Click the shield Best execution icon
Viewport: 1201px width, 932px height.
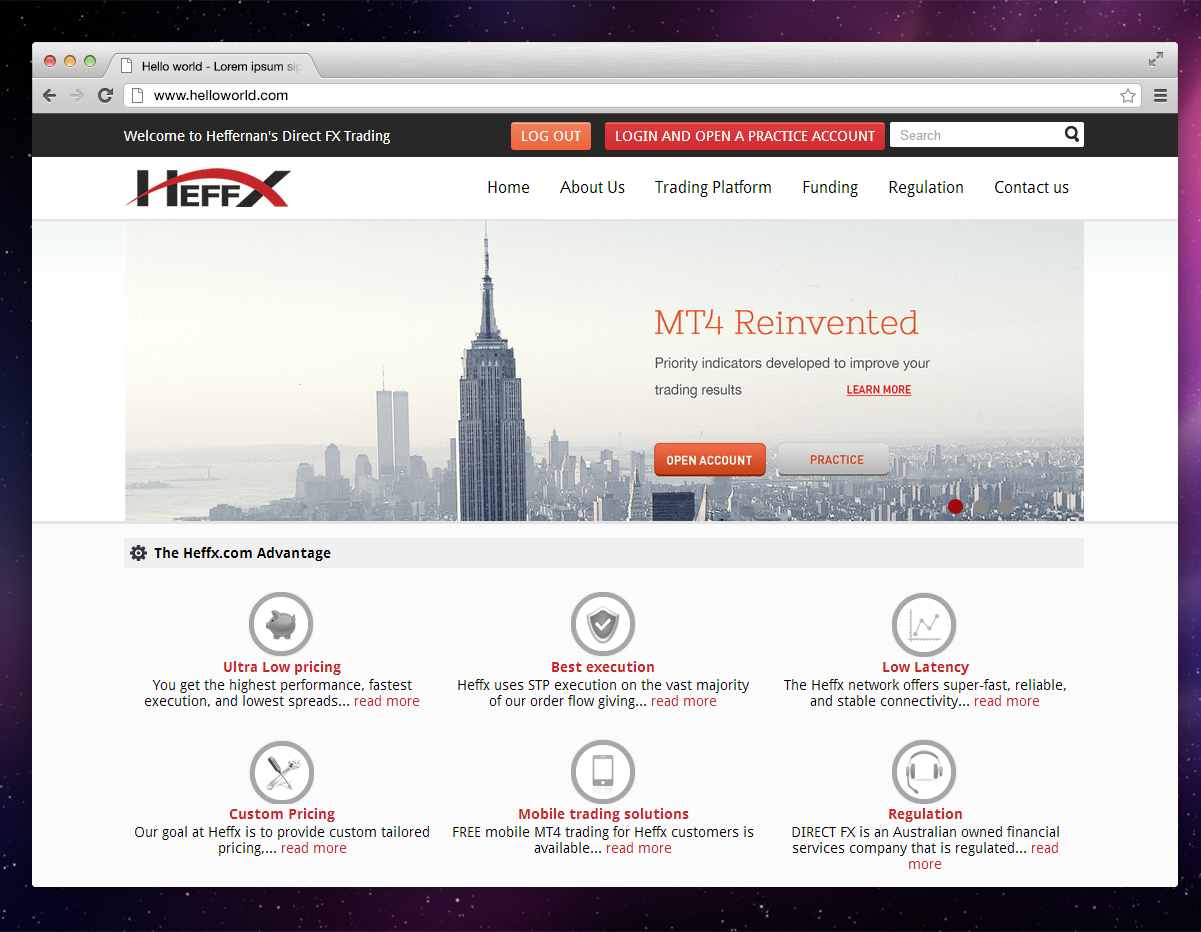603,625
